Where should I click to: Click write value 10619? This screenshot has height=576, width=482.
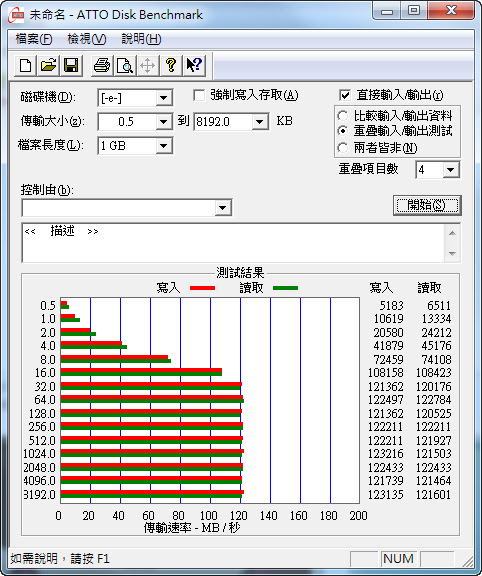pos(389,319)
